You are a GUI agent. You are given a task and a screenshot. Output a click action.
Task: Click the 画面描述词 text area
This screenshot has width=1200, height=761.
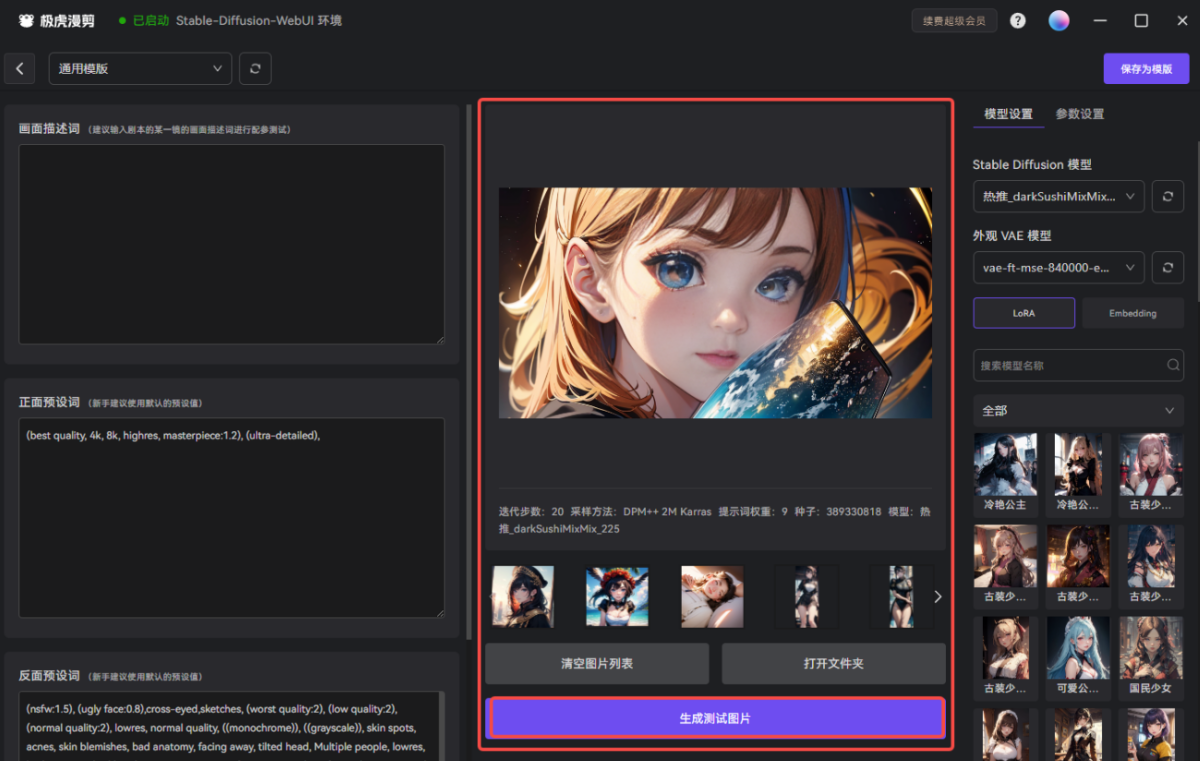[x=231, y=244]
